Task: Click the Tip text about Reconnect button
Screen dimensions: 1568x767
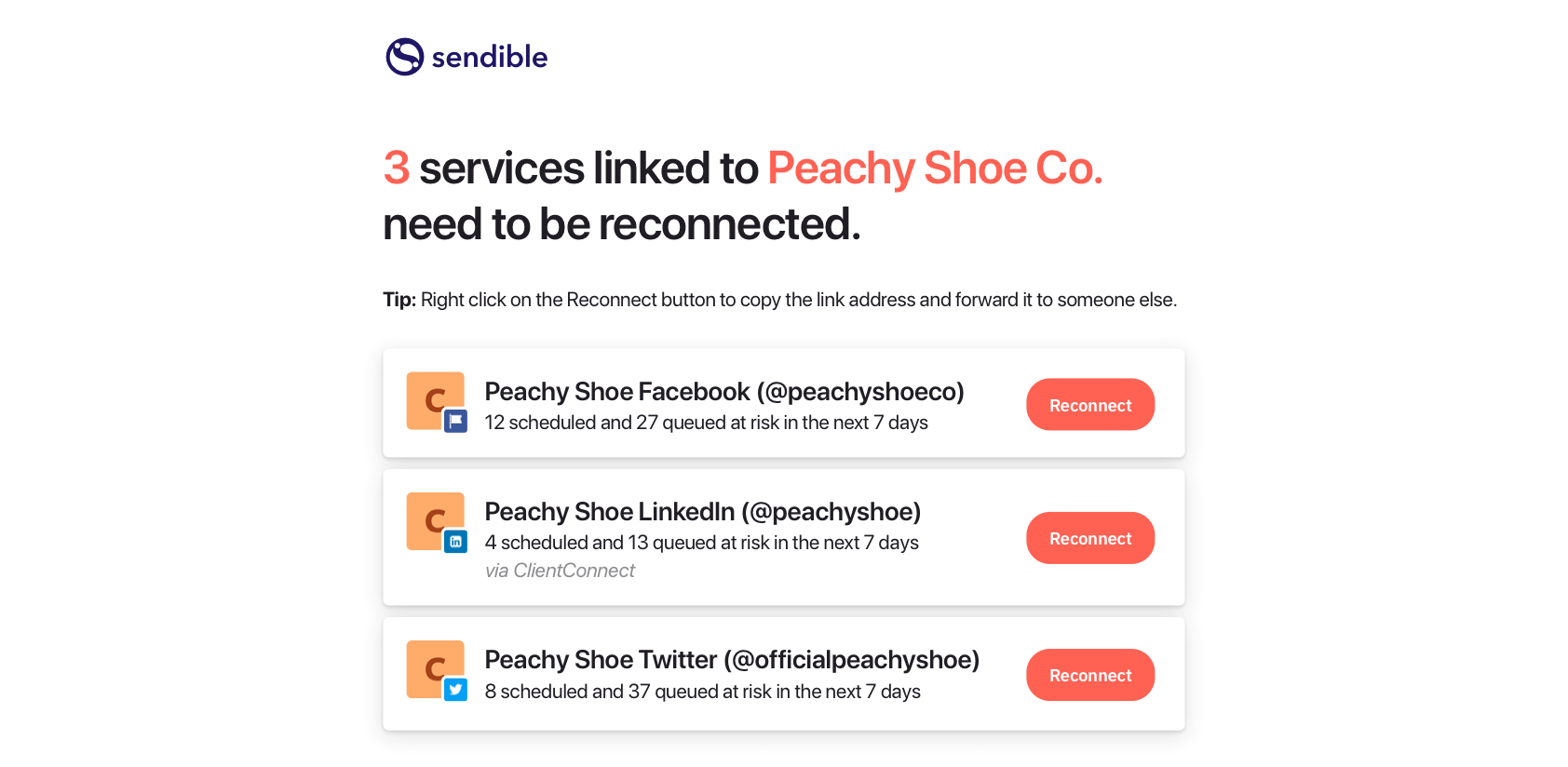Action: [x=779, y=300]
